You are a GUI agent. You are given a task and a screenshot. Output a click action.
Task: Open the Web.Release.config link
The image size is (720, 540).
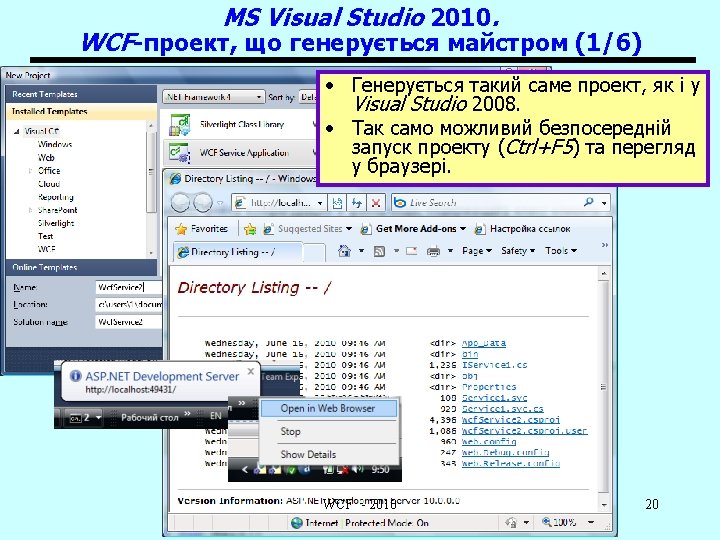(511, 464)
